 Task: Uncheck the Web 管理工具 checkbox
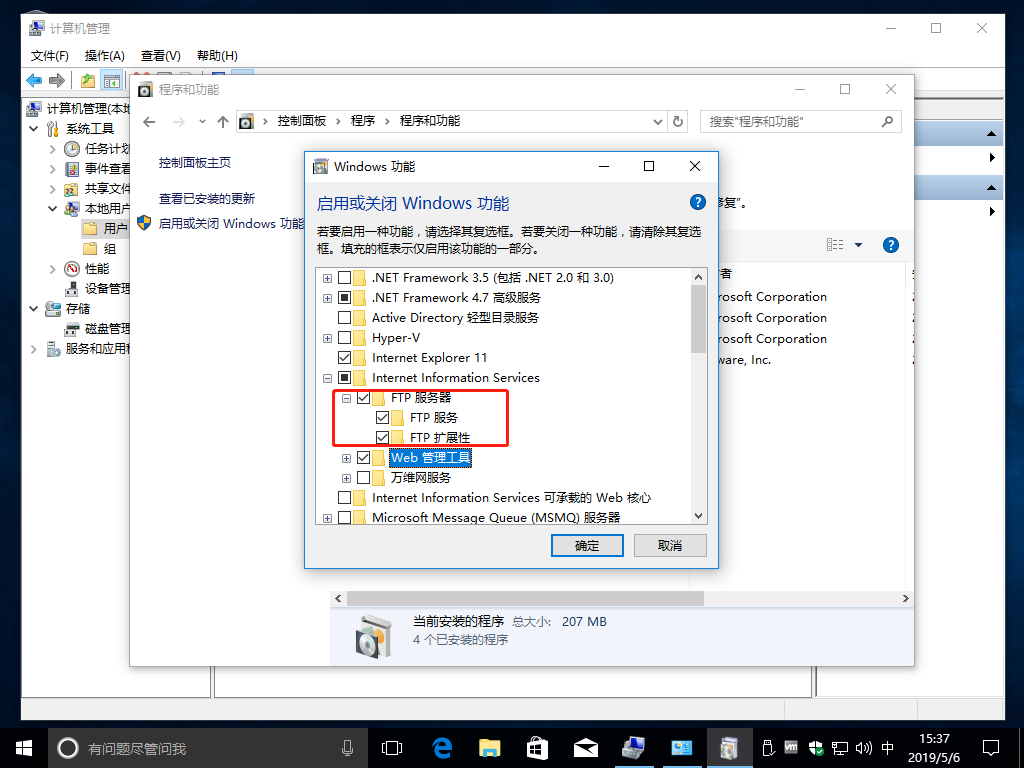click(x=364, y=458)
